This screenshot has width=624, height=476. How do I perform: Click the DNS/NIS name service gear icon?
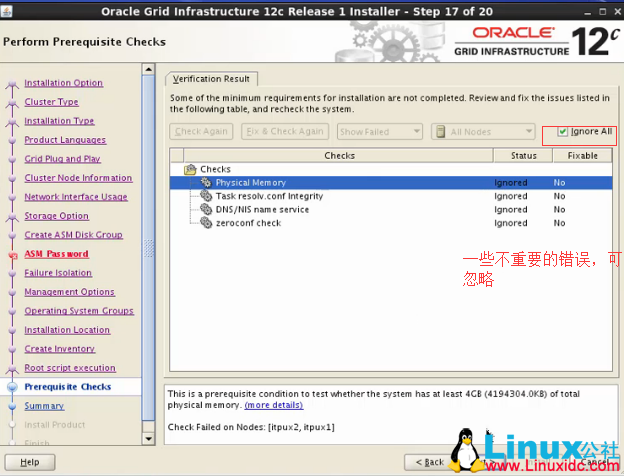click(206, 209)
